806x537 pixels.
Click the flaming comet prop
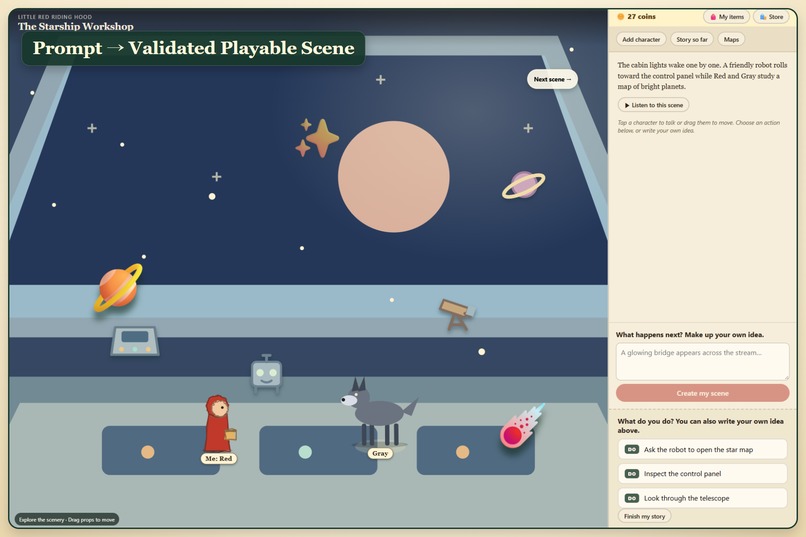(x=521, y=427)
